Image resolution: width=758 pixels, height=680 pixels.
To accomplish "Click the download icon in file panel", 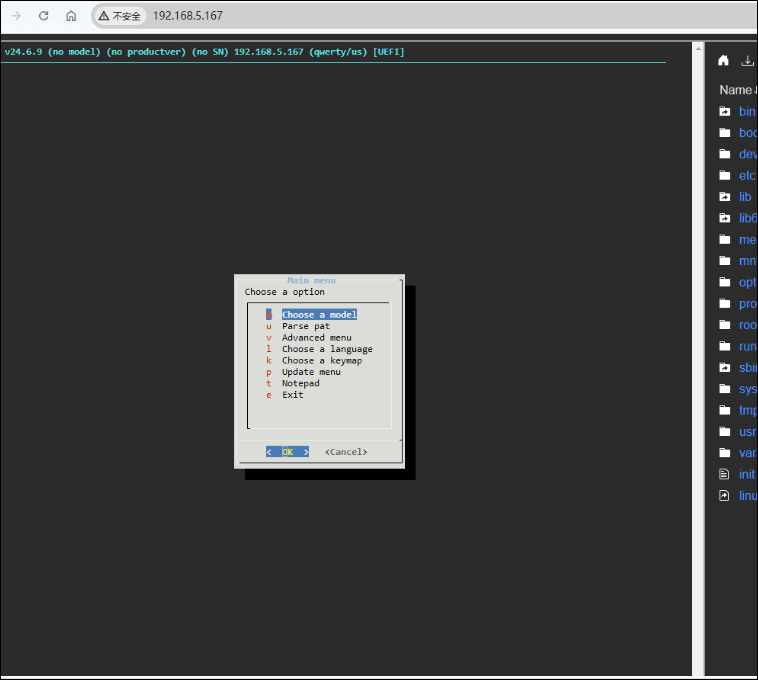I will pos(747,60).
